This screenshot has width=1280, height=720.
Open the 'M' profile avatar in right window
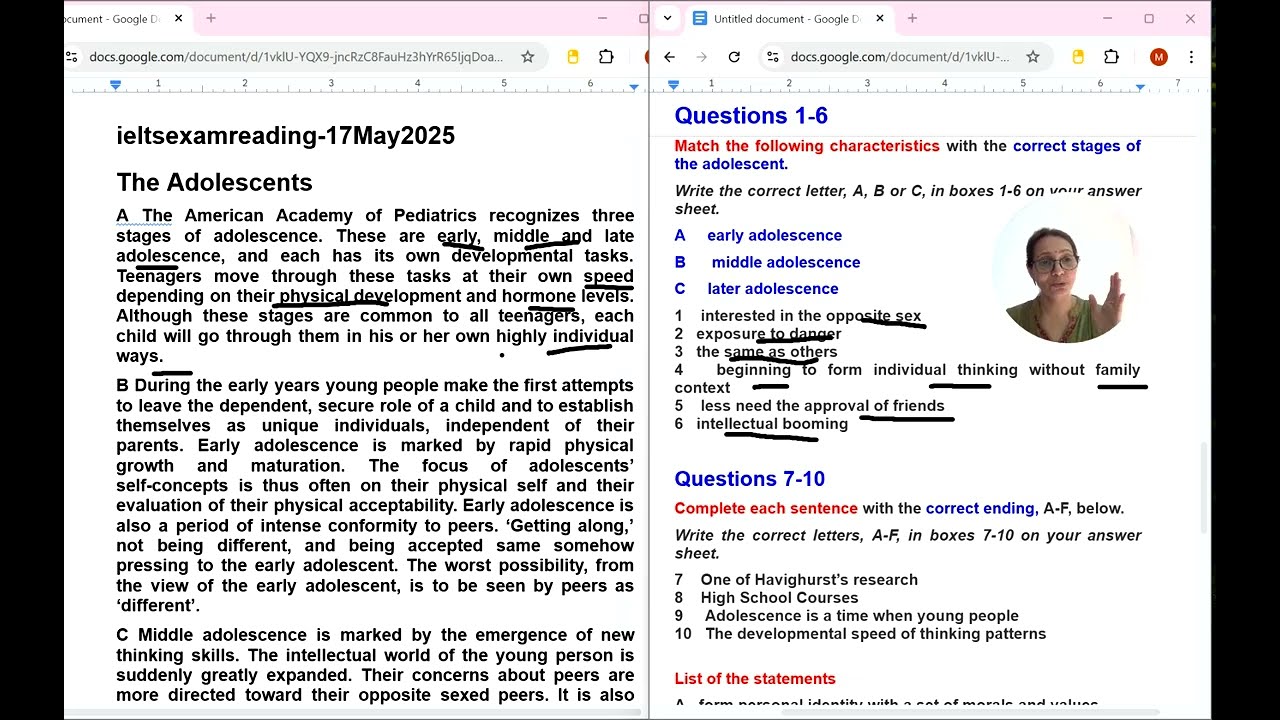click(1158, 57)
